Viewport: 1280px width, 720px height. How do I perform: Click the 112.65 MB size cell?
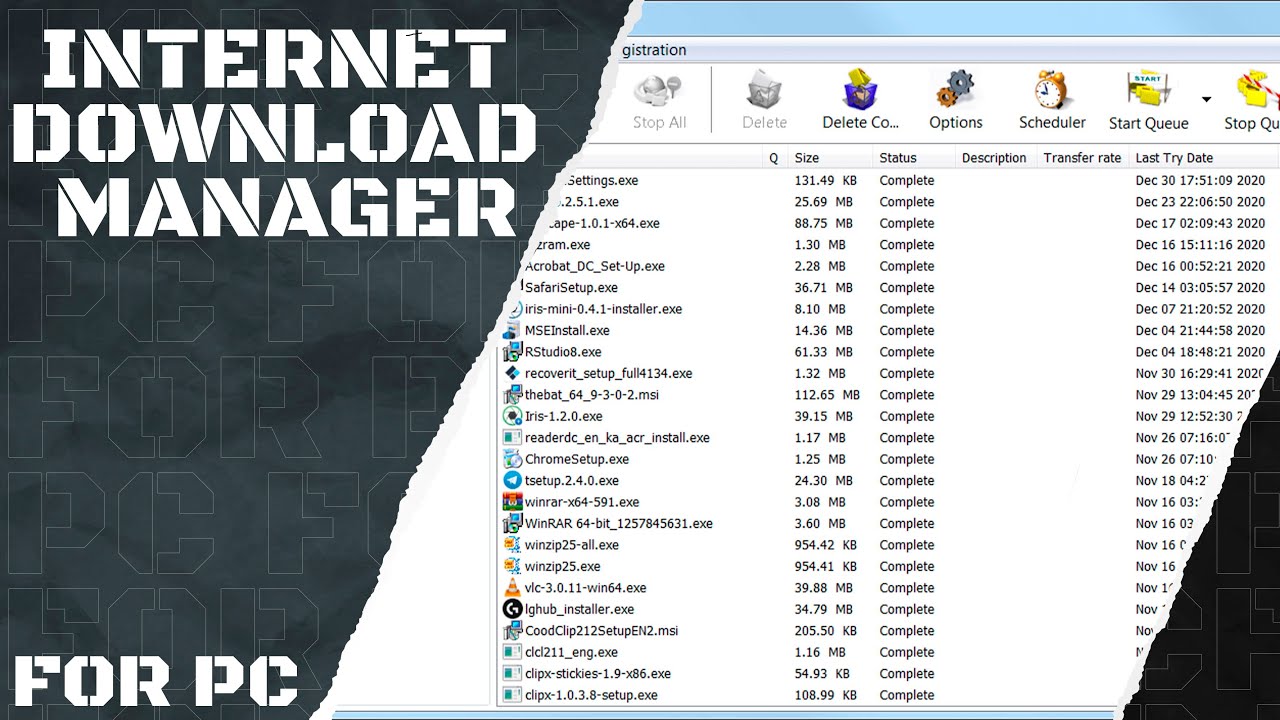(827, 394)
